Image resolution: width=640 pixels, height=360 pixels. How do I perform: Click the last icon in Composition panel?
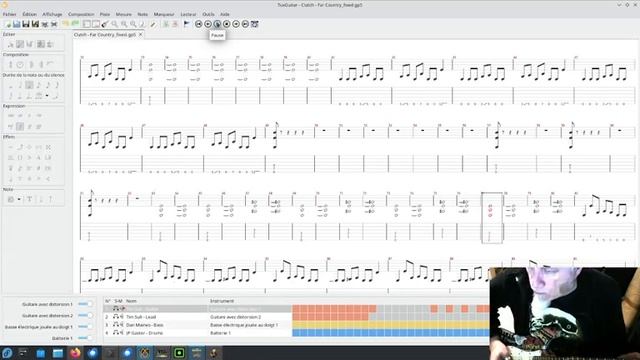[50, 64]
